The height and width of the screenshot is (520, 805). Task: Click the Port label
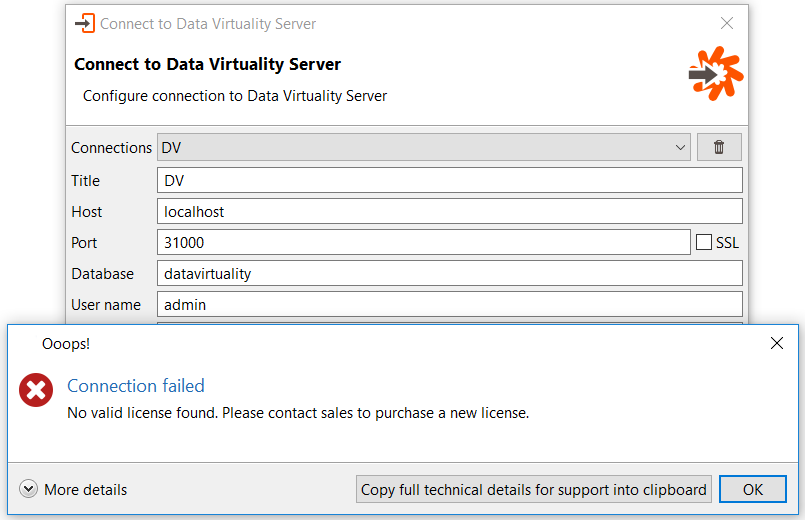click(x=84, y=243)
